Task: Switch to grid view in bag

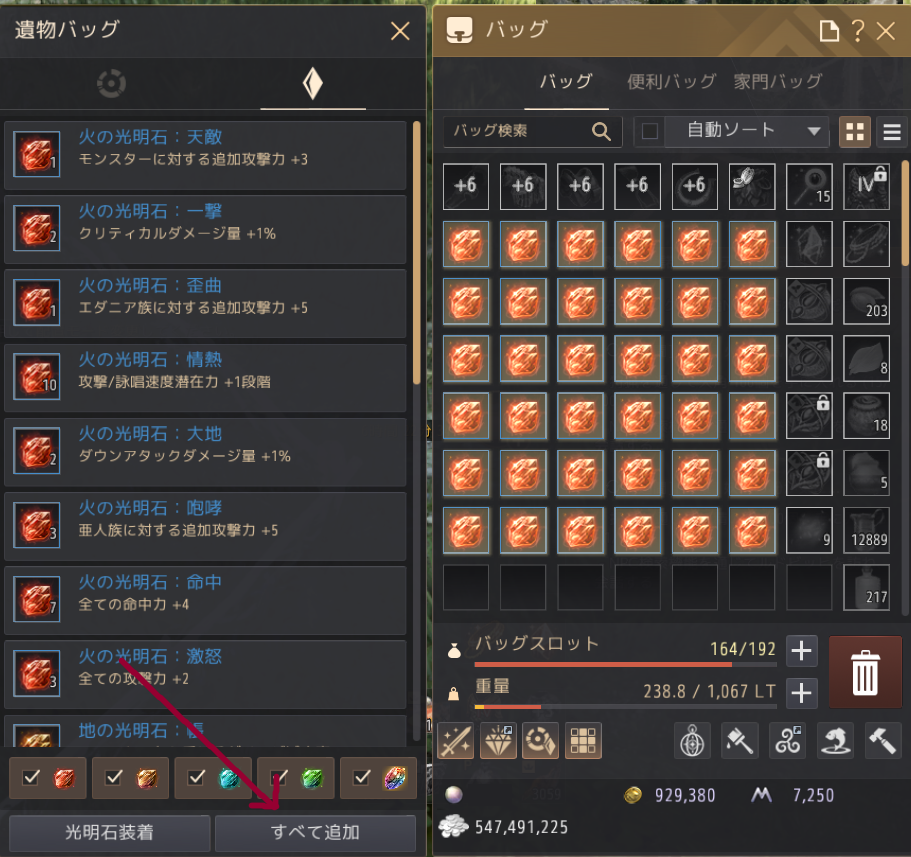Action: [855, 132]
